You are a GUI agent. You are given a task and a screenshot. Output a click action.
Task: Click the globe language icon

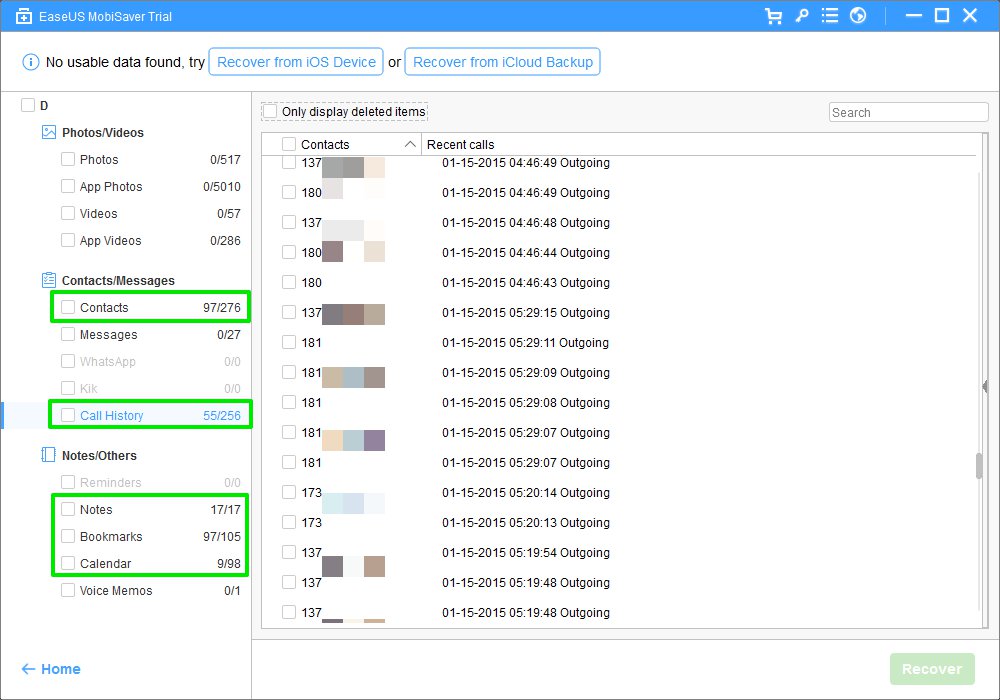tap(857, 16)
